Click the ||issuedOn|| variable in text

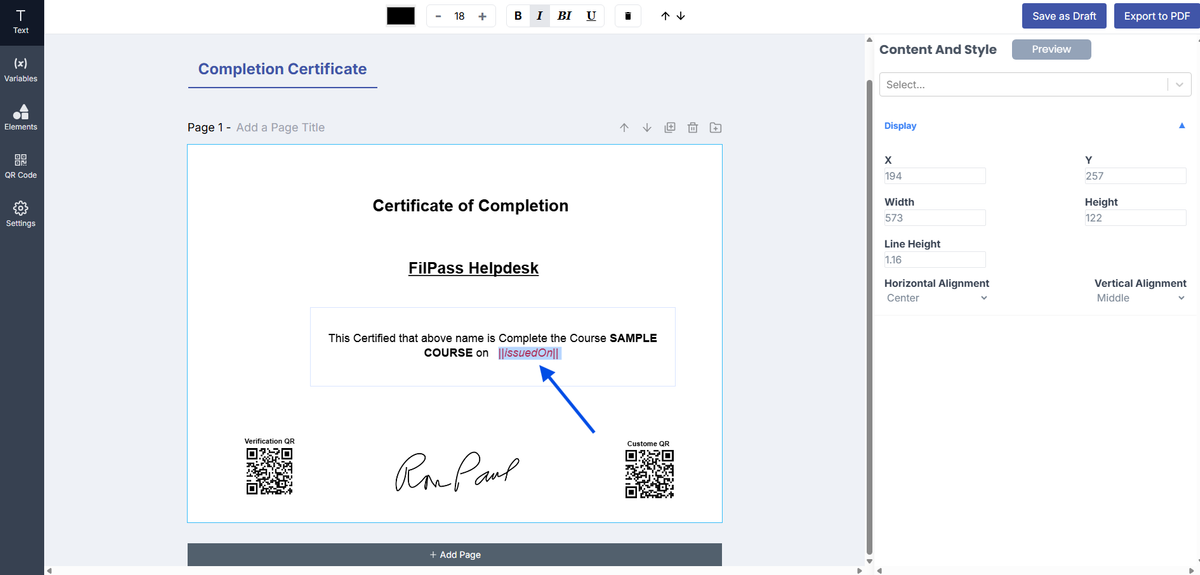click(x=529, y=353)
